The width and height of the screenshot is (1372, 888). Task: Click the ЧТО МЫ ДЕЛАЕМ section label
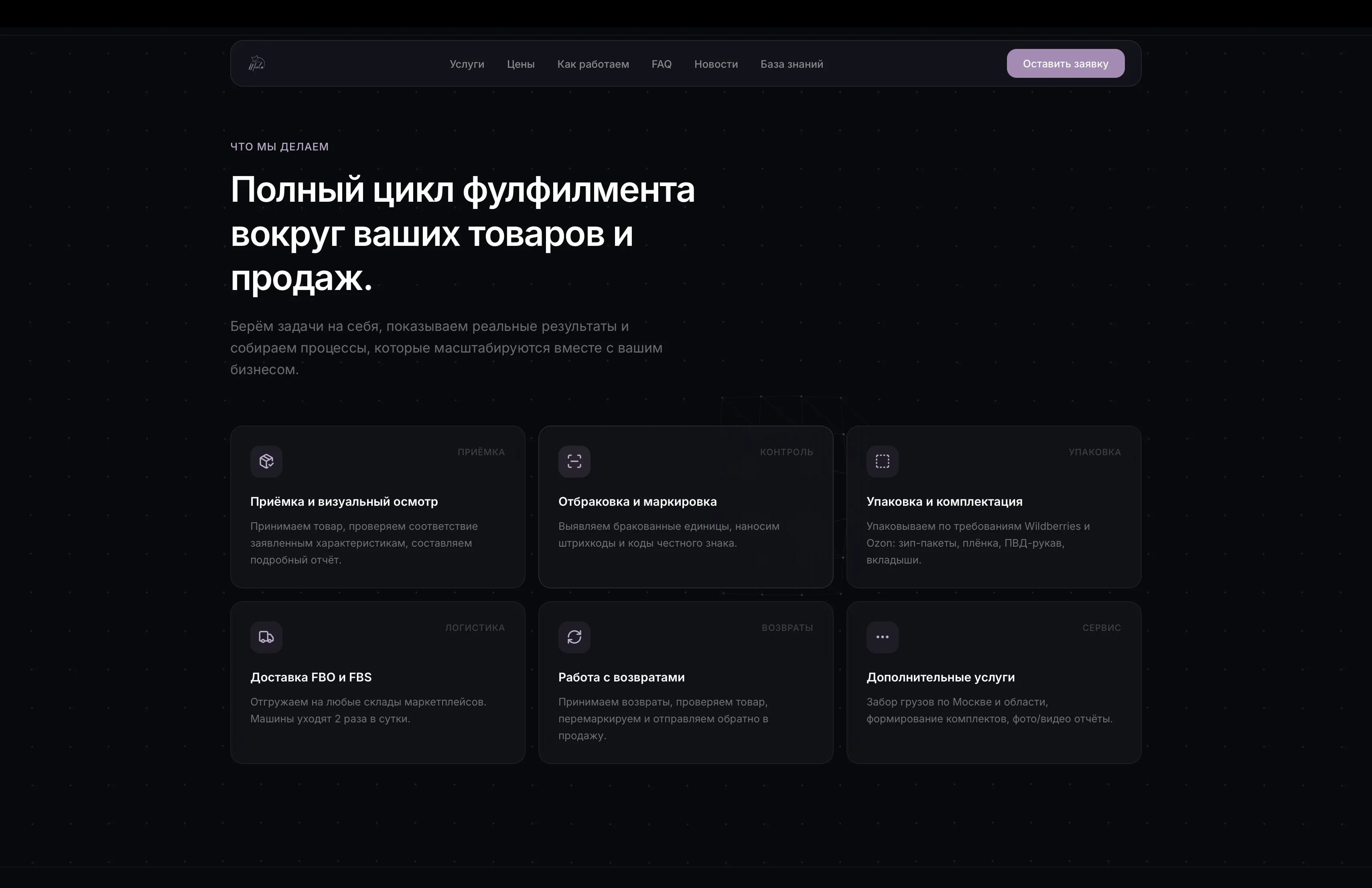280,146
